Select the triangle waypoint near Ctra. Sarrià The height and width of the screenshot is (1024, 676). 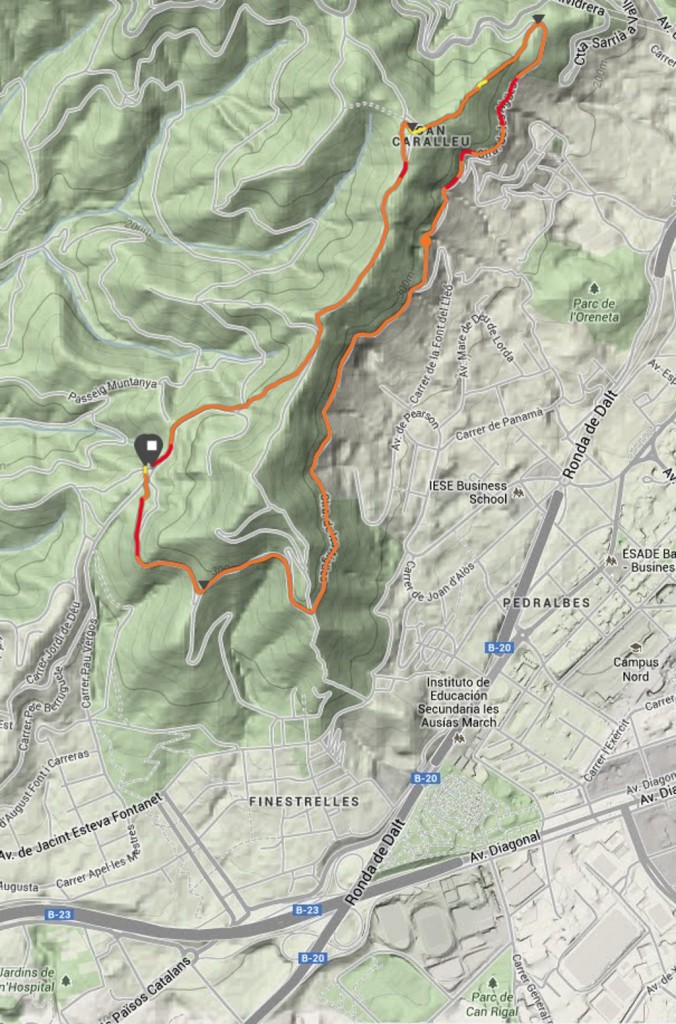(x=538, y=19)
